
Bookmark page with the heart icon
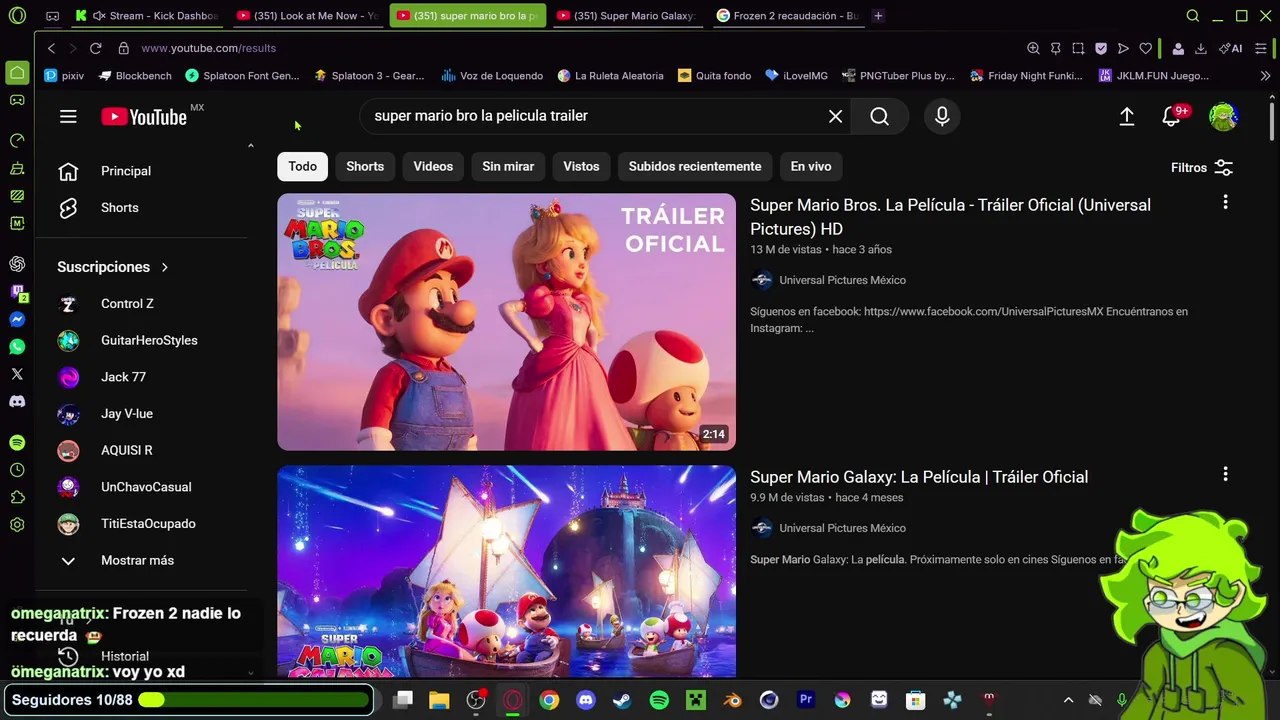(1146, 48)
